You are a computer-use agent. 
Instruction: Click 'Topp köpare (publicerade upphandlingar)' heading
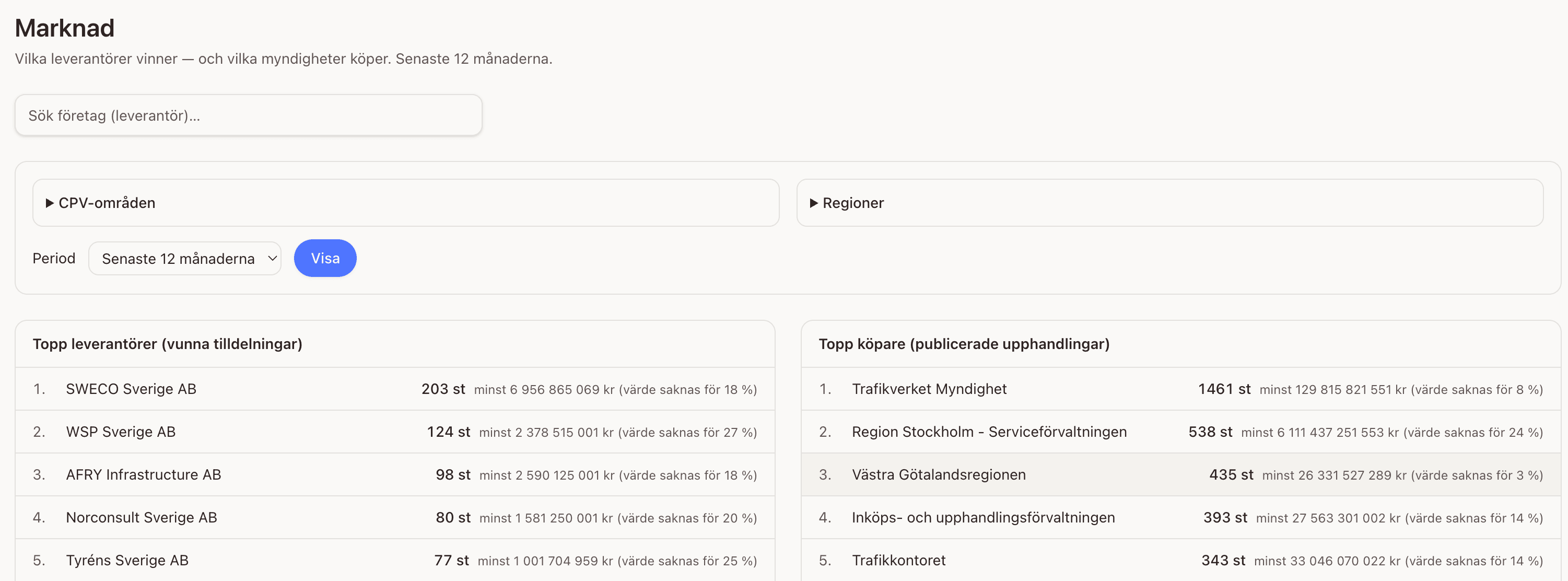pos(964,344)
